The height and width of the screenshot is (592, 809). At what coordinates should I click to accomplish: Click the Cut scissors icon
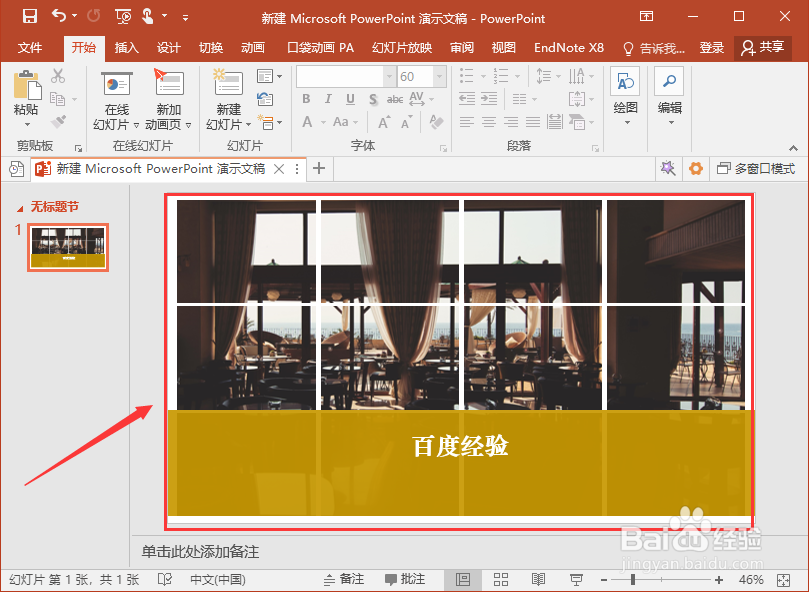point(58,76)
